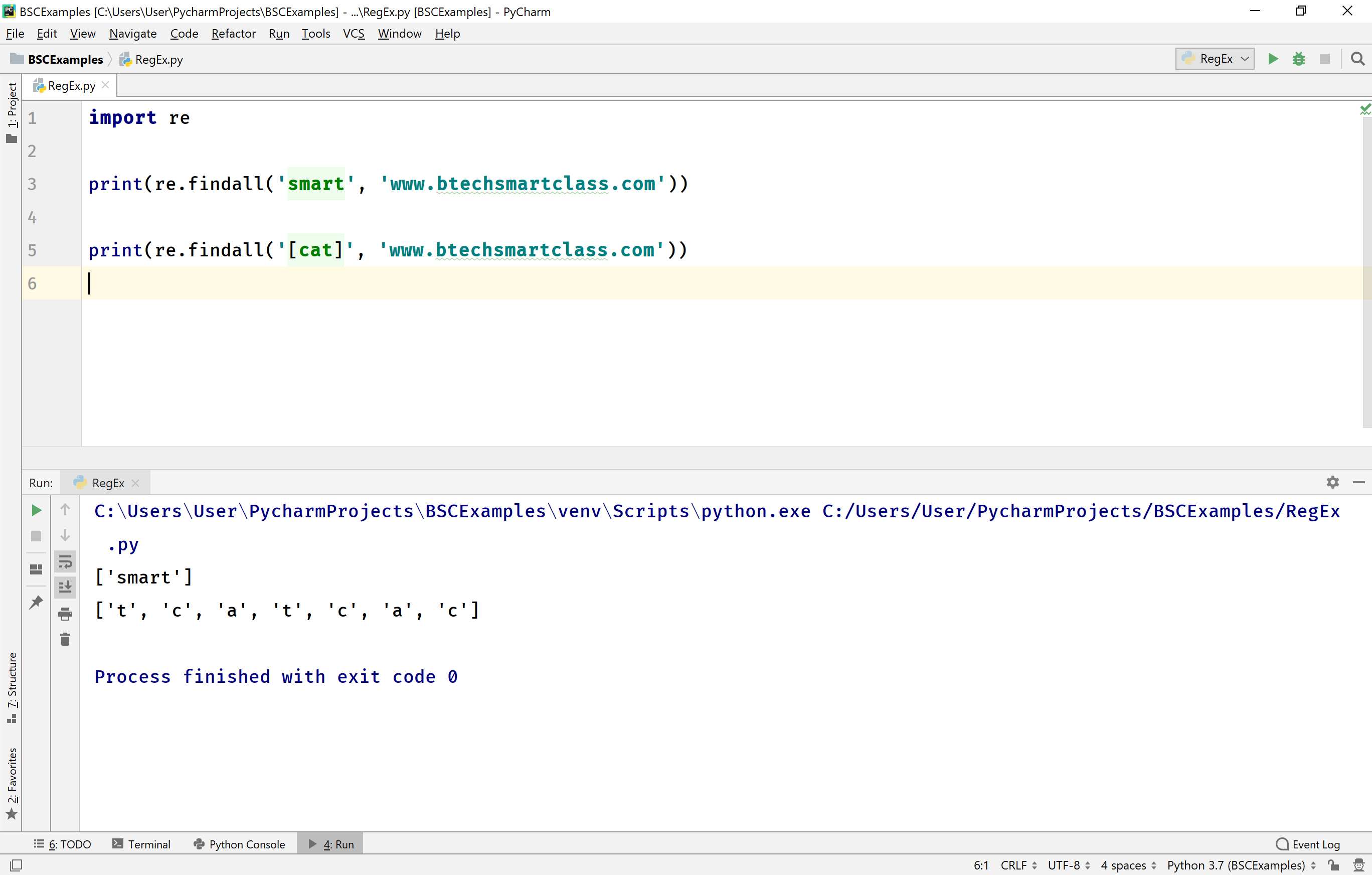1372x875 pixels.
Task: Toggle scroll to end in the console
Action: click(65, 587)
